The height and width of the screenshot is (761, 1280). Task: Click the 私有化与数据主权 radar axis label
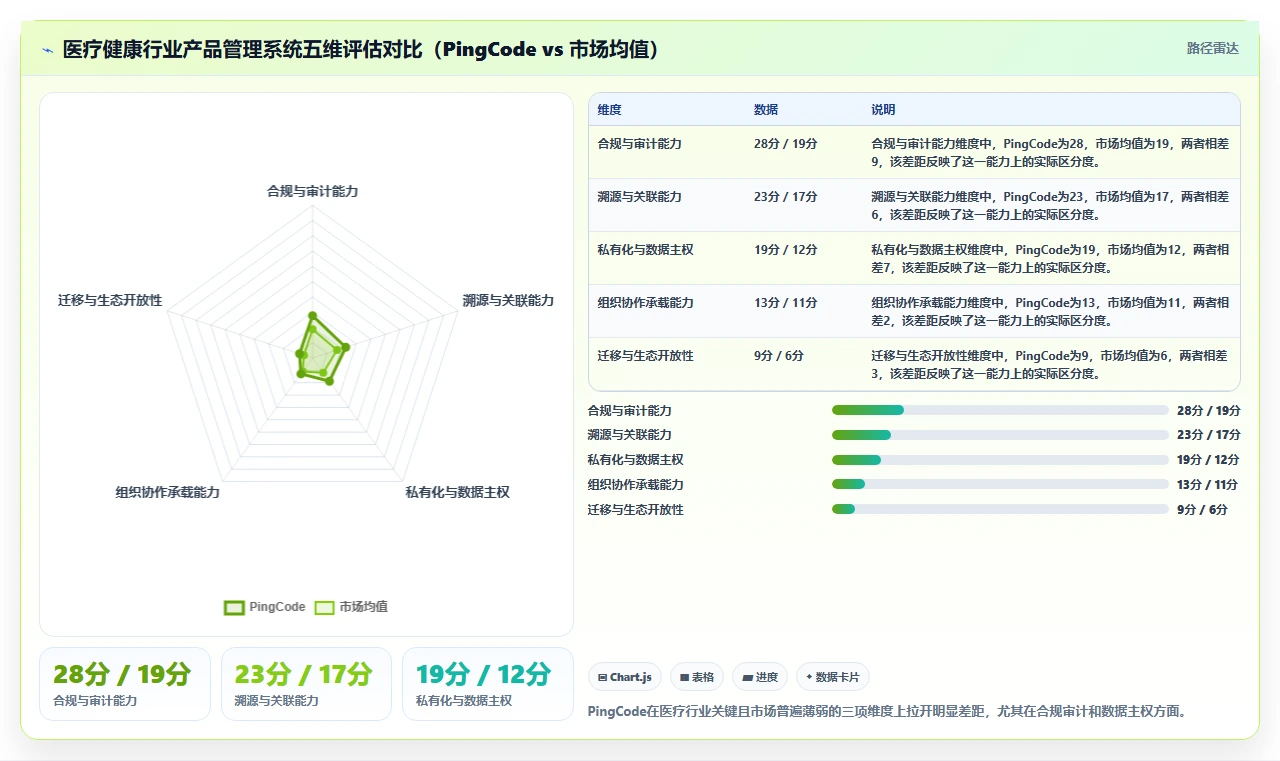(x=457, y=492)
